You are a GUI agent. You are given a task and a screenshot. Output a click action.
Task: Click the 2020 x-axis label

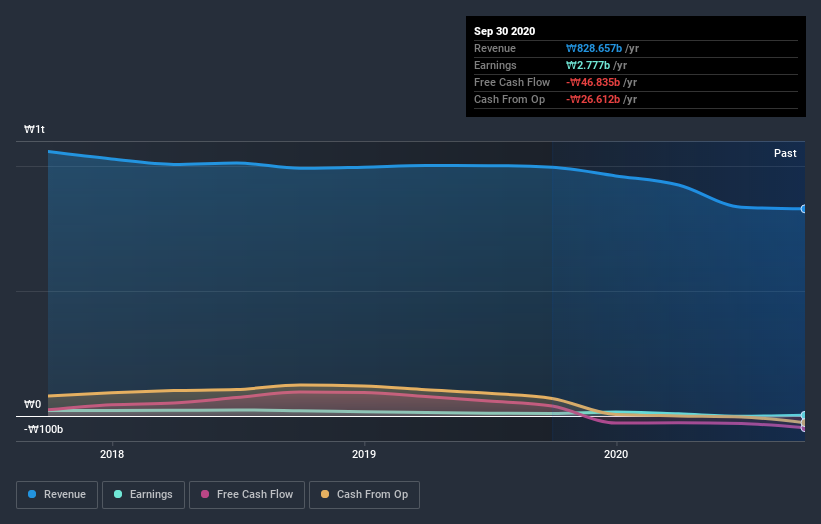[616, 454]
